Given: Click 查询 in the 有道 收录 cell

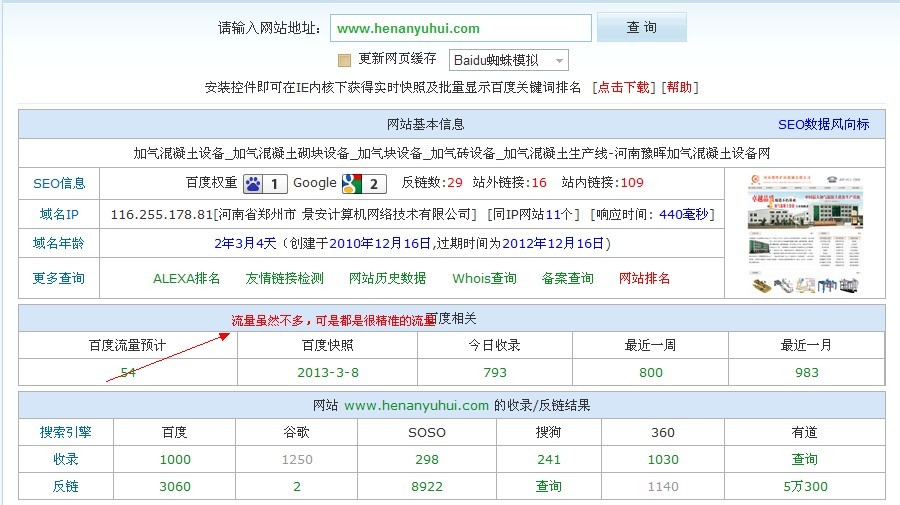Looking at the screenshot, I should coord(805,459).
